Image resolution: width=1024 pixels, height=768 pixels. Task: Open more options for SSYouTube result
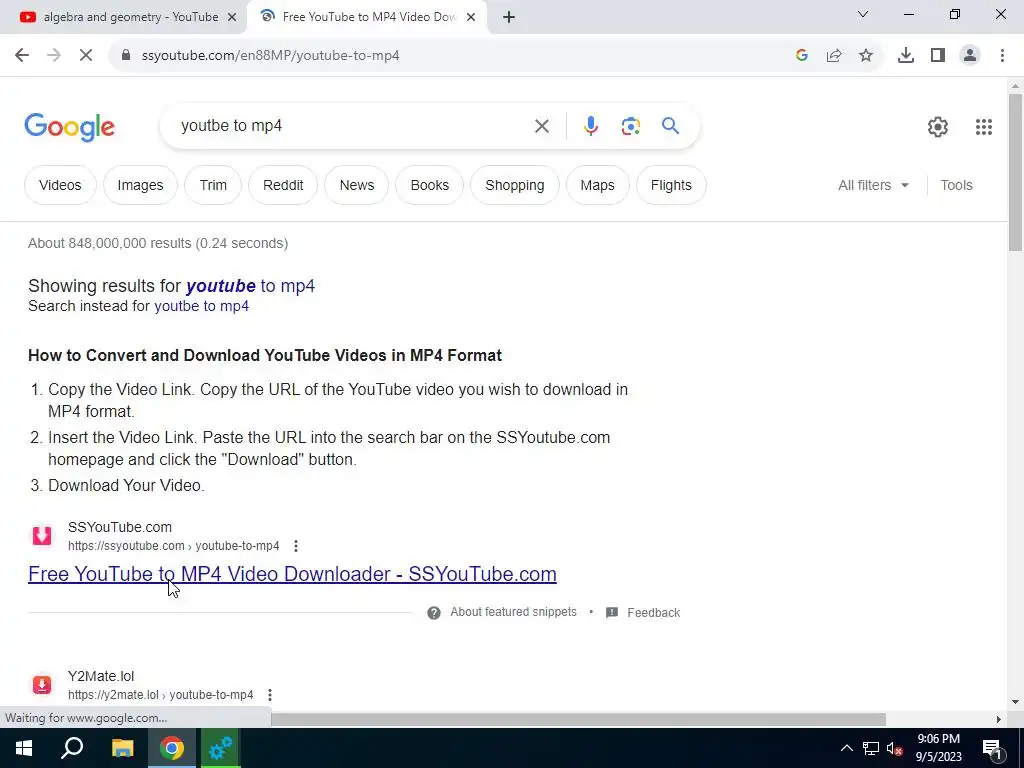tap(296, 546)
